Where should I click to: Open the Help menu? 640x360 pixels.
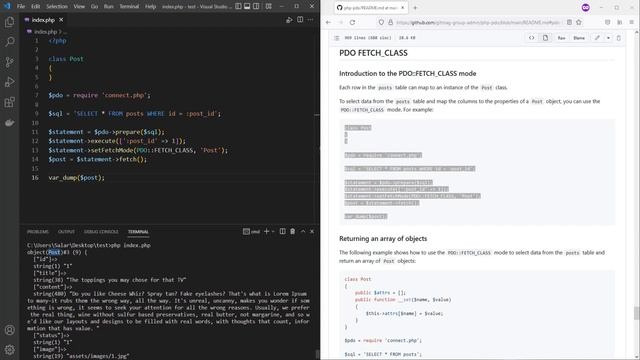point(151,6)
